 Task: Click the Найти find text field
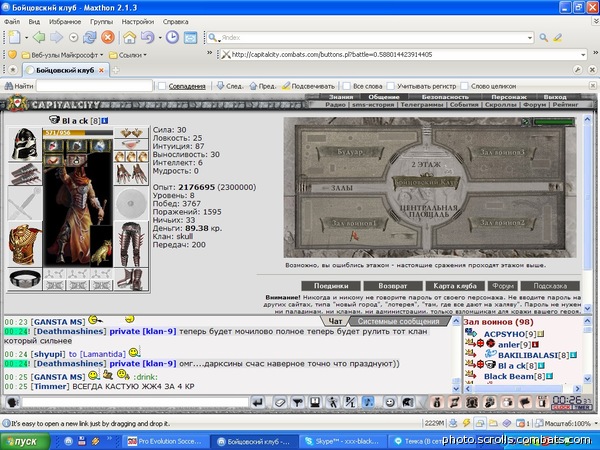coord(94,86)
